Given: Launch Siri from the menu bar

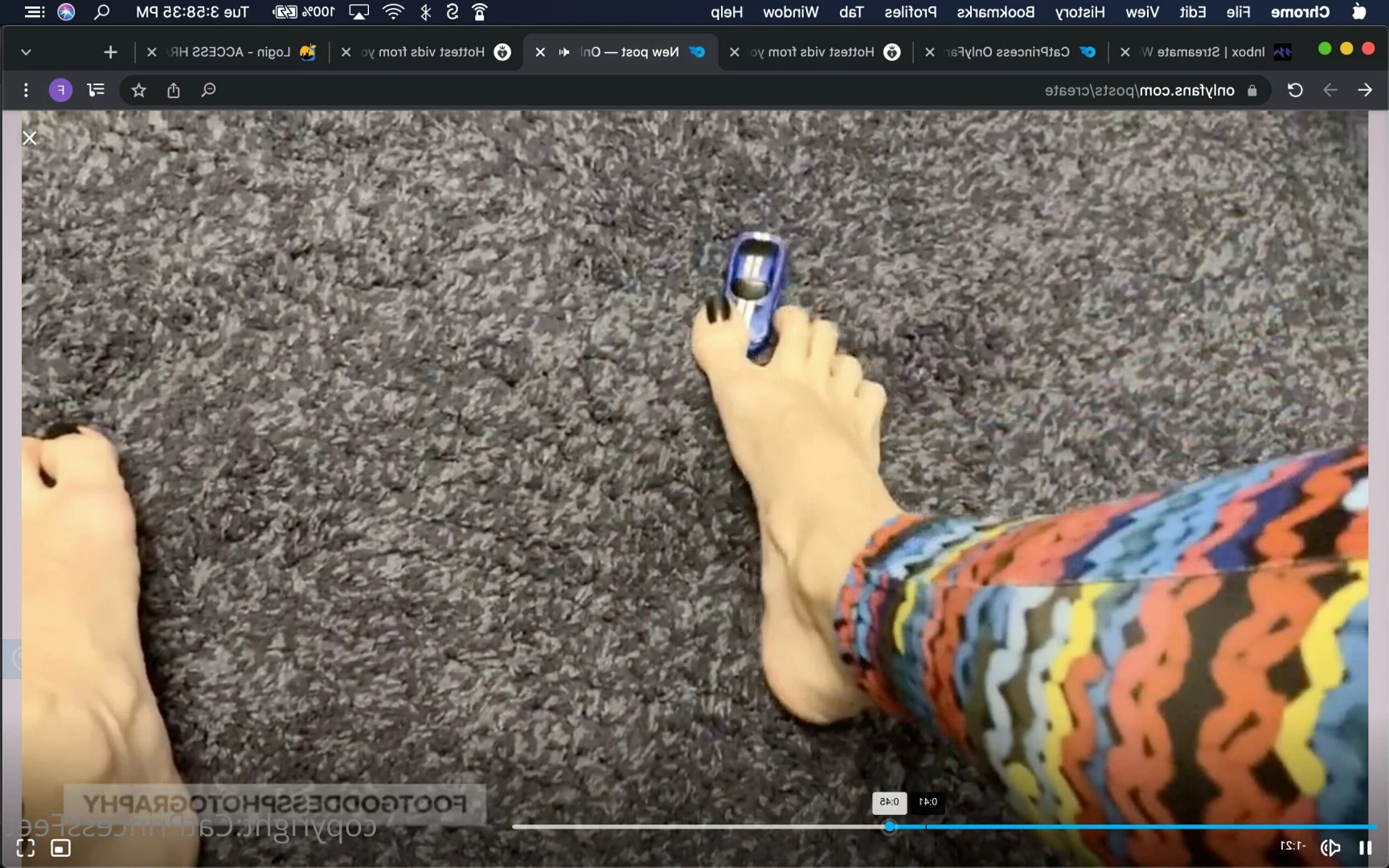Looking at the screenshot, I should click(x=67, y=12).
